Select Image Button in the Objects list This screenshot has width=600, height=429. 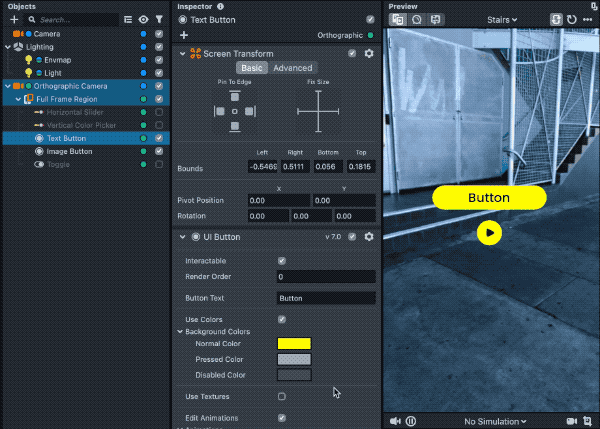point(69,151)
